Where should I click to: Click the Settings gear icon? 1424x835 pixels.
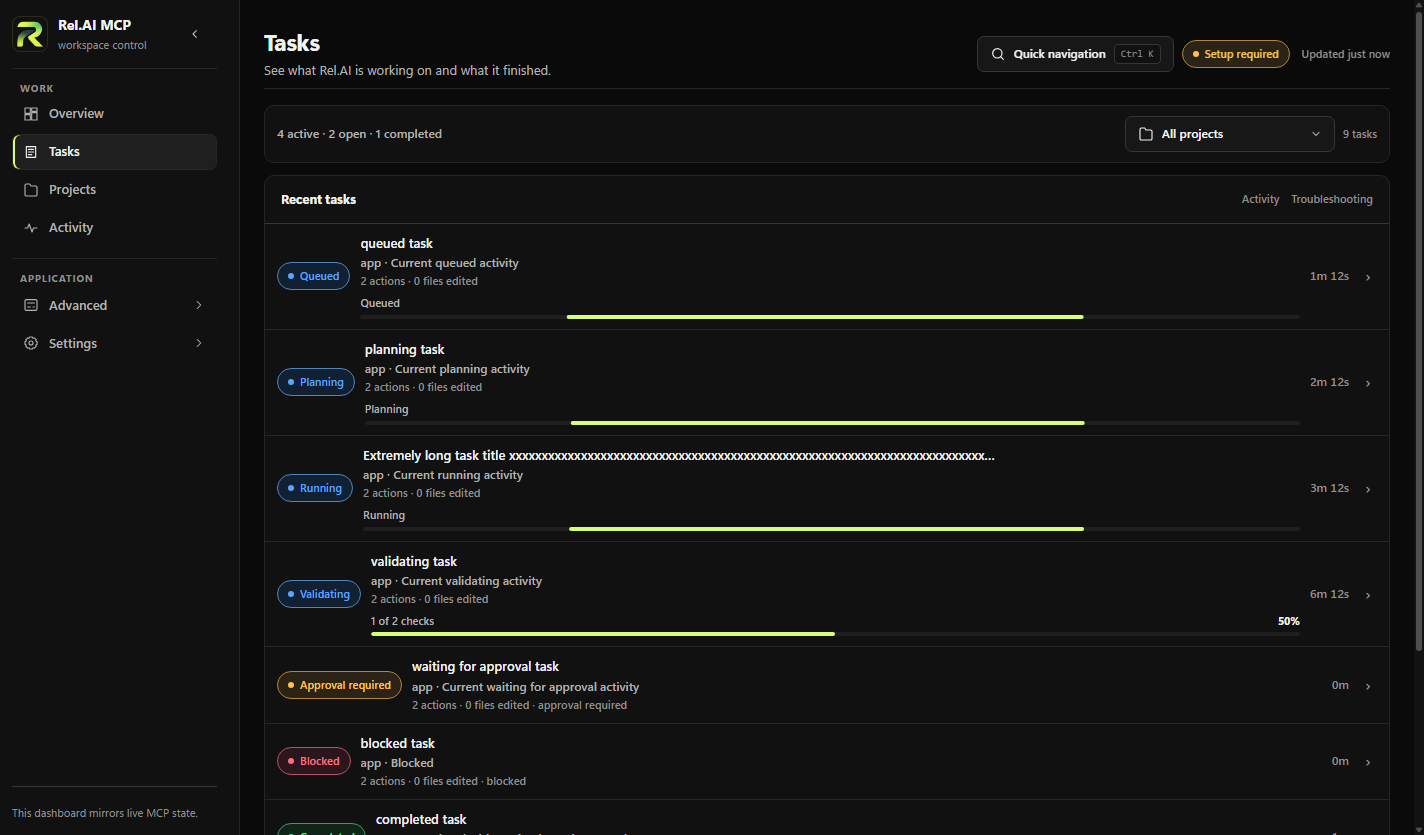pyautogui.click(x=31, y=344)
